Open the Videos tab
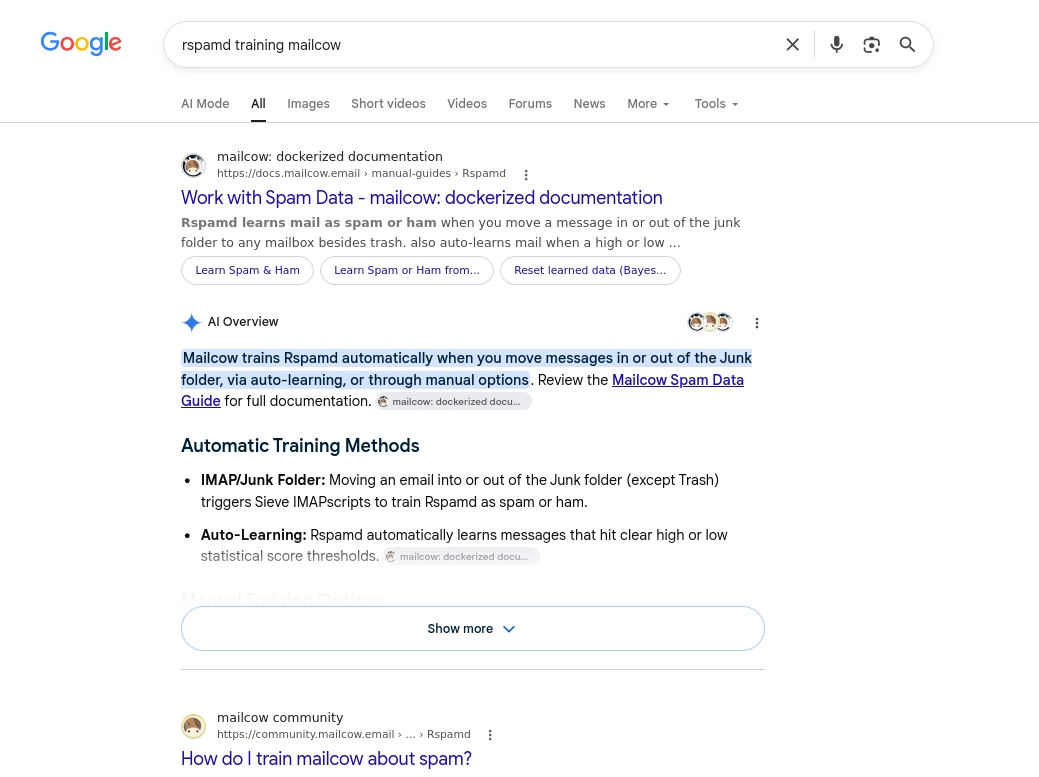This screenshot has height=777, width=1039. click(x=467, y=104)
